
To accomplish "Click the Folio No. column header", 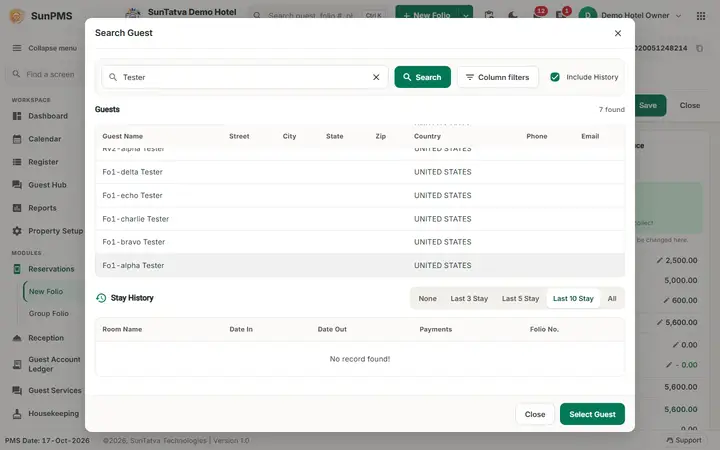I will tap(544, 329).
